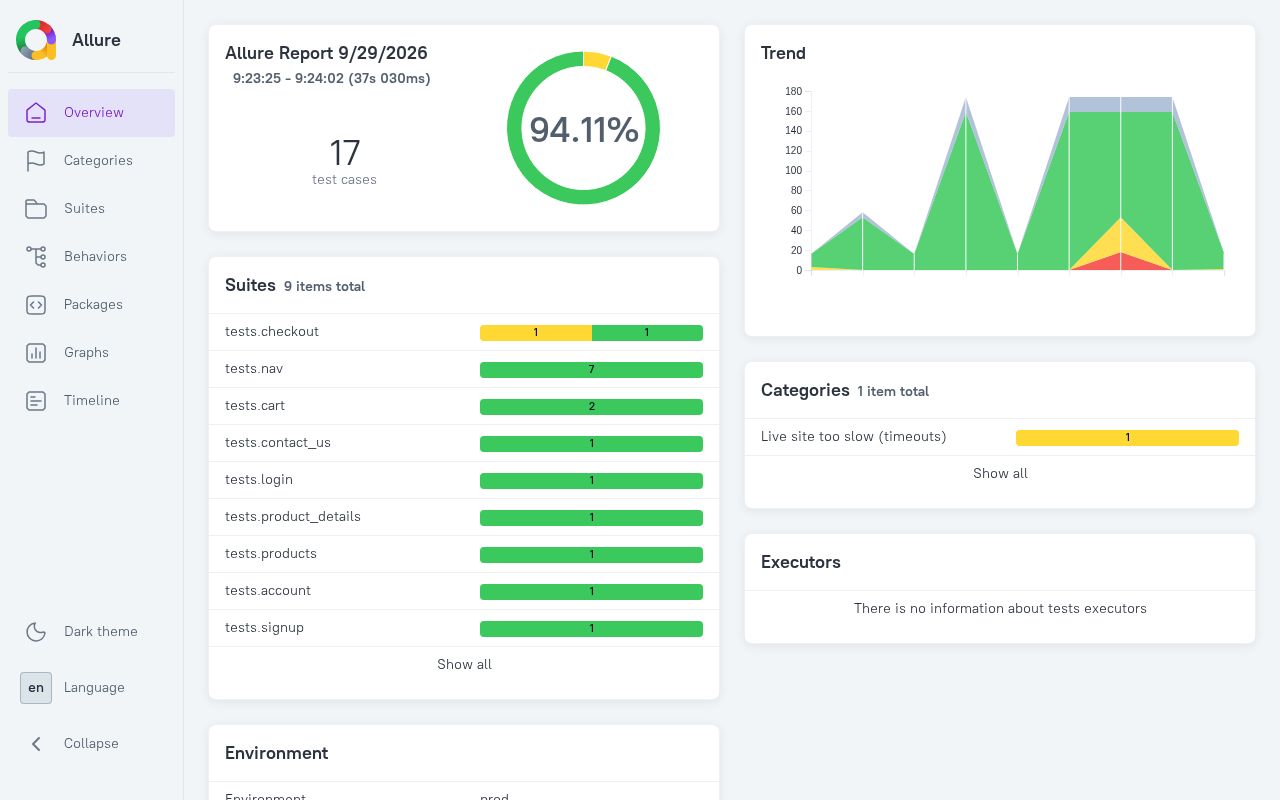The image size is (1280, 800).
Task: Click the tests.cart progress bar
Action: pos(591,407)
